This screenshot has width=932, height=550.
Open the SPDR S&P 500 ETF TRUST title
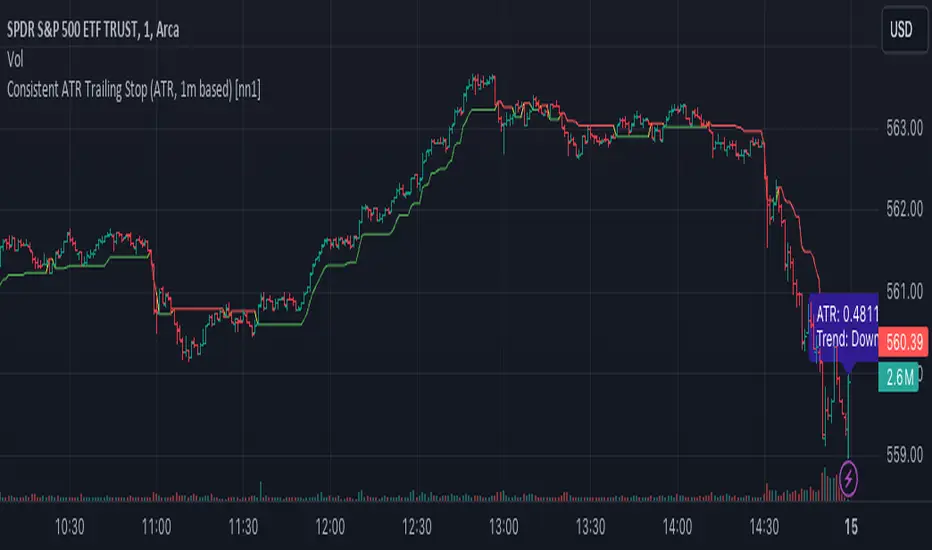click(93, 30)
